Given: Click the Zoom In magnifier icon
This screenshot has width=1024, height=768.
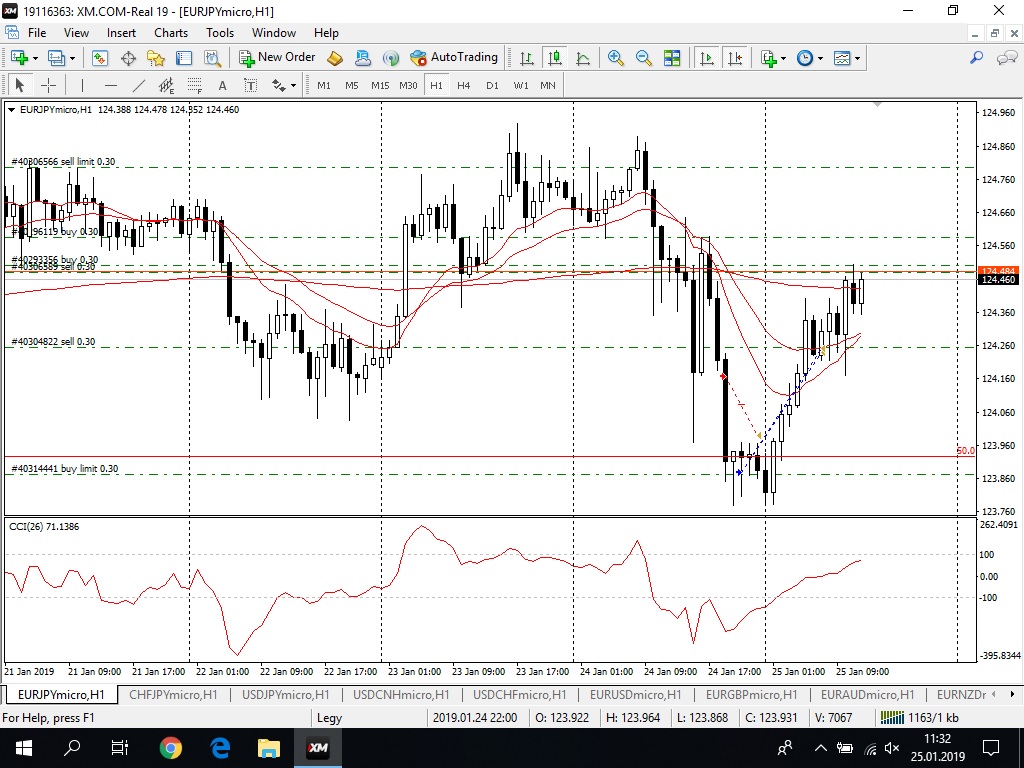Looking at the screenshot, I should 616,58.
